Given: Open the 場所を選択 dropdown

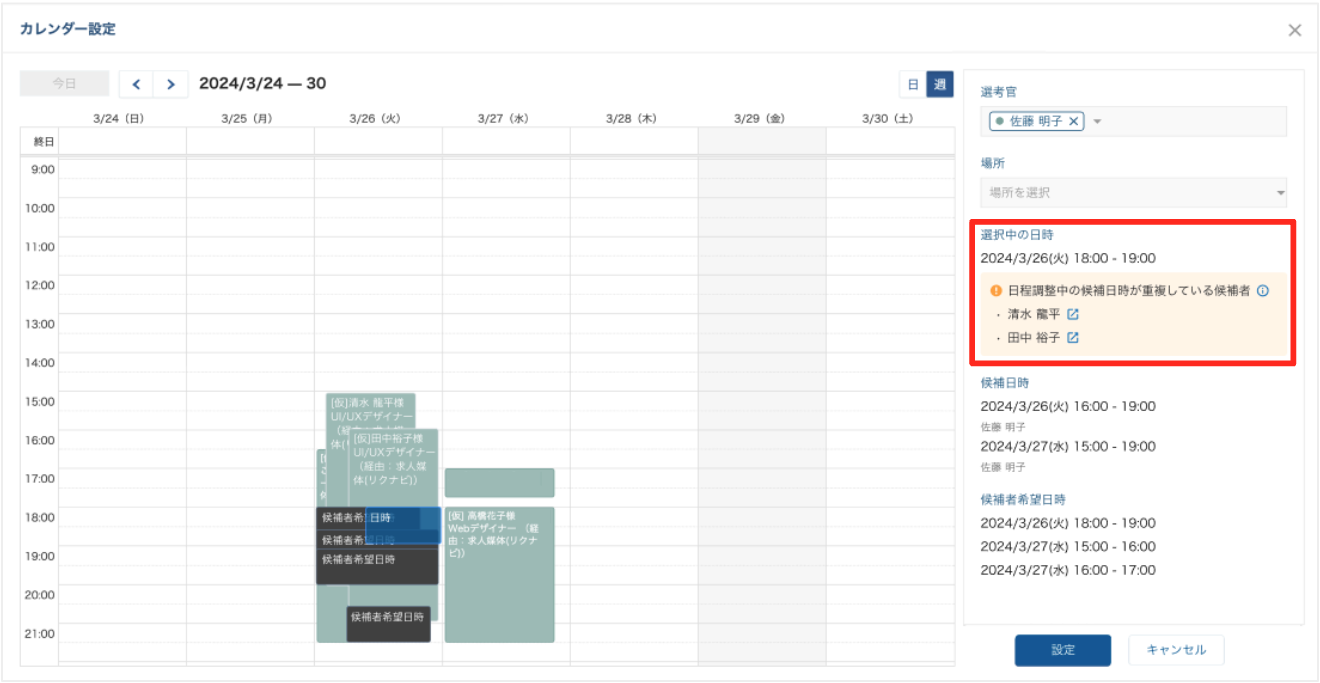Looking at the screenshot, I should tap(1133, 192).
